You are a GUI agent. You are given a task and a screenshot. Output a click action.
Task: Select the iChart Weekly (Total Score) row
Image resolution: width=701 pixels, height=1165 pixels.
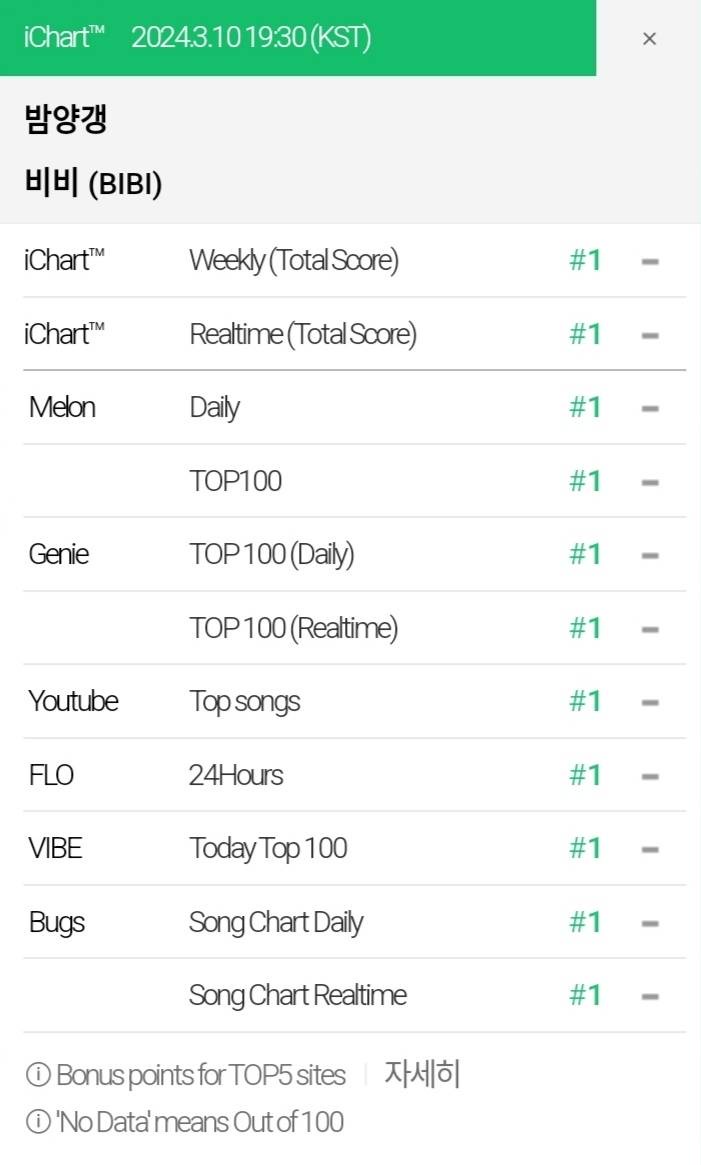click(x=355, y=261)
